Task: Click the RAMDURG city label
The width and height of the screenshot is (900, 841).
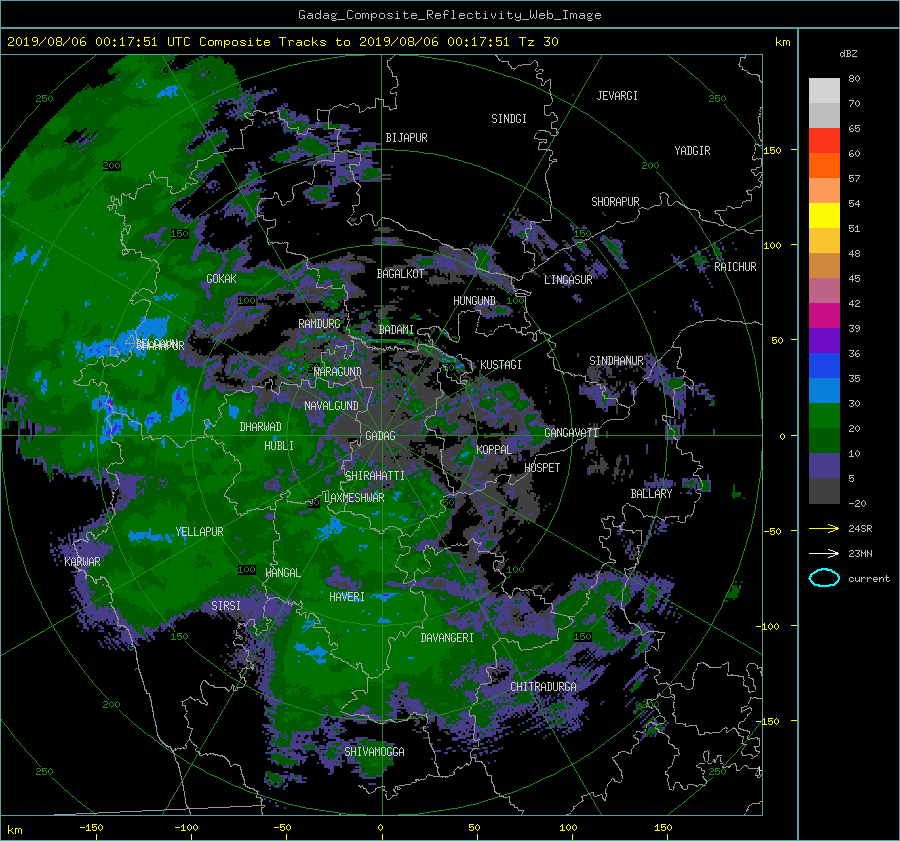Action: click(319, 324)
